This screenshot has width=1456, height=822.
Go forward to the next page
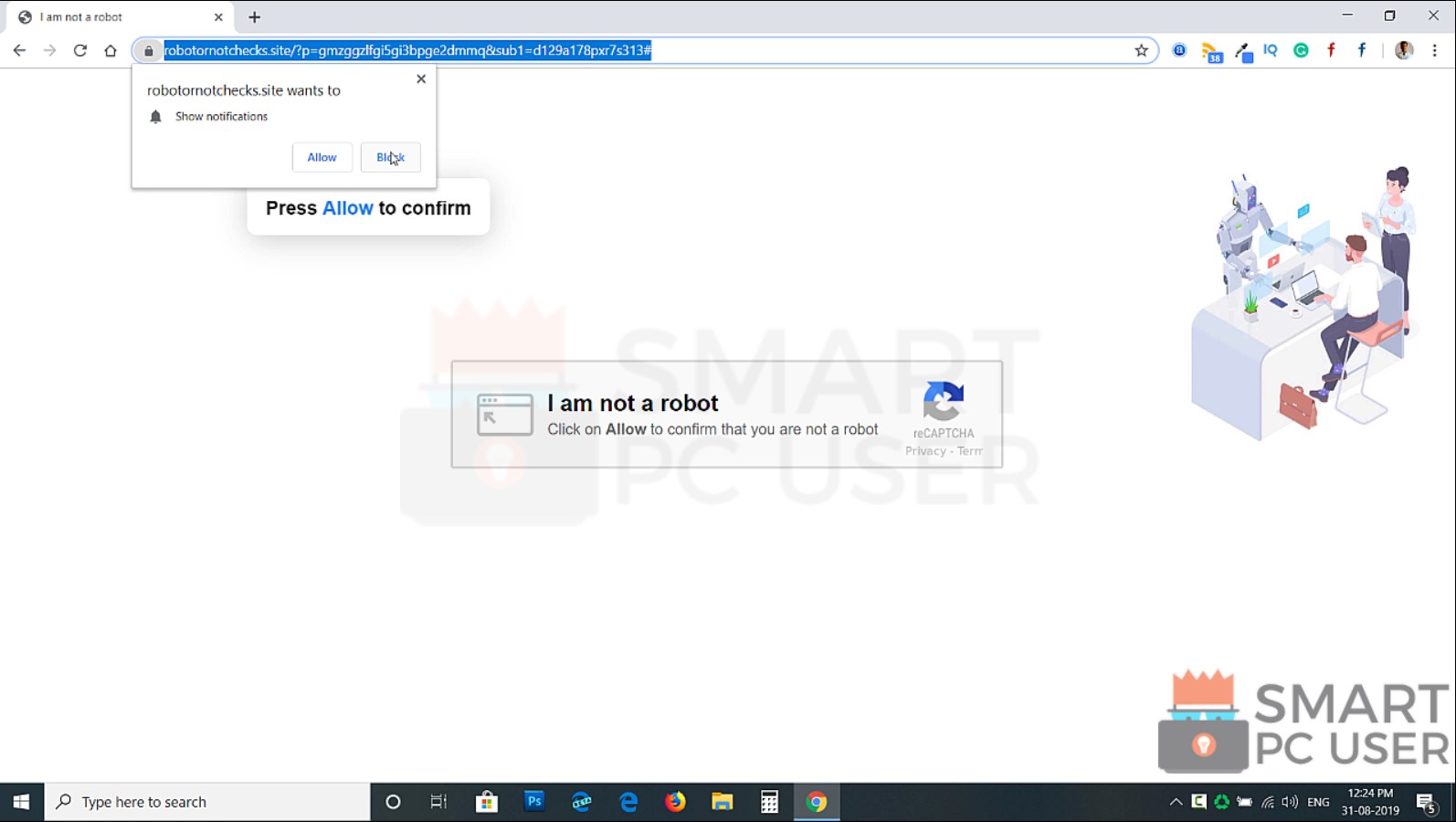pyautogui.click(x=49, y=50)
